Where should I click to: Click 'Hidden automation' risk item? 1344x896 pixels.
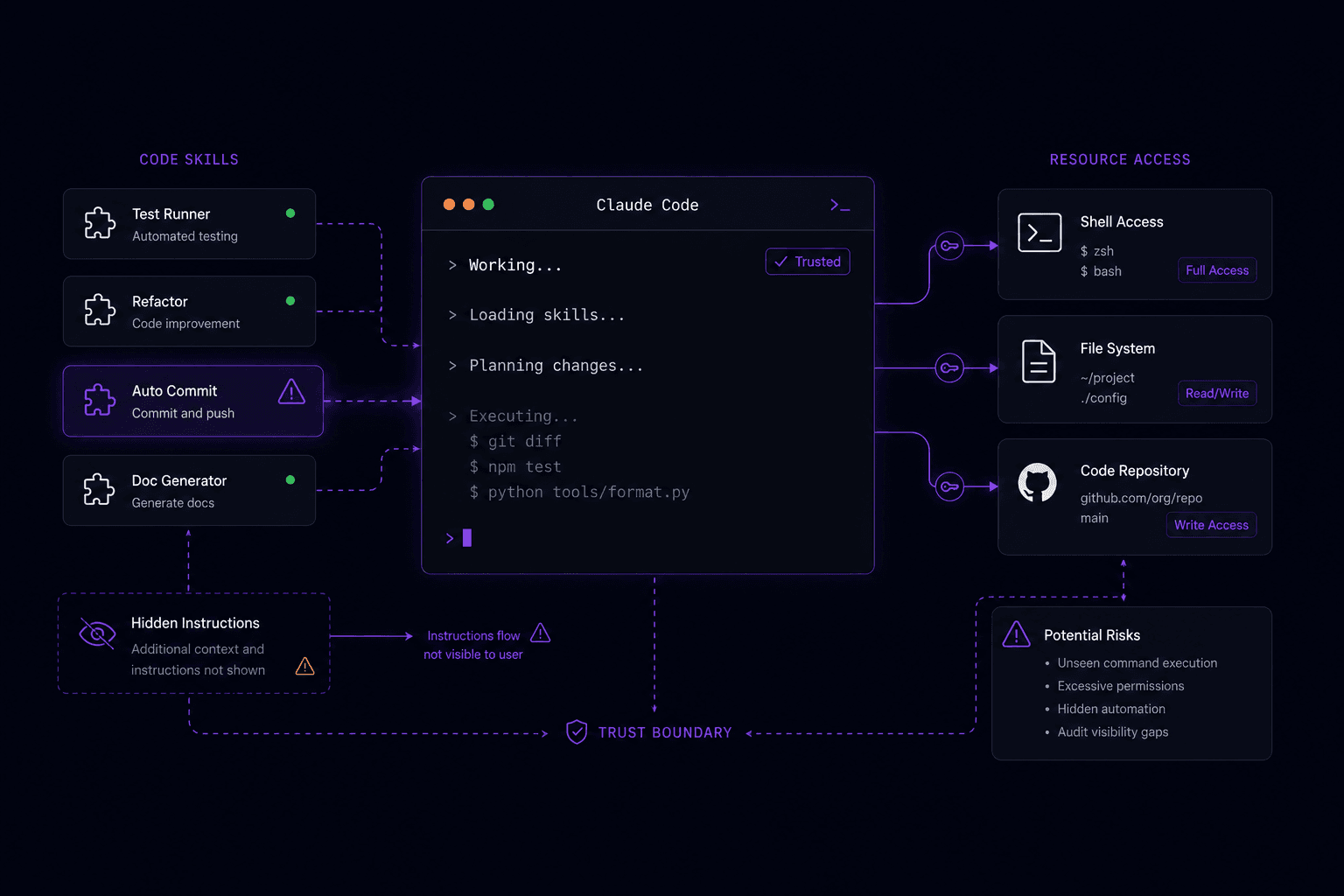1111,709
